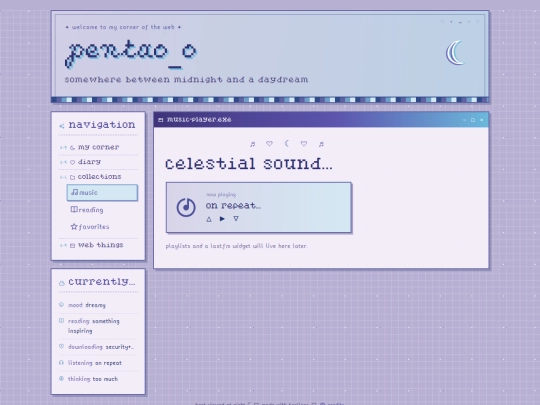Click the crescent moon icon in the header

pyautogui.click(x=456, y=53)
